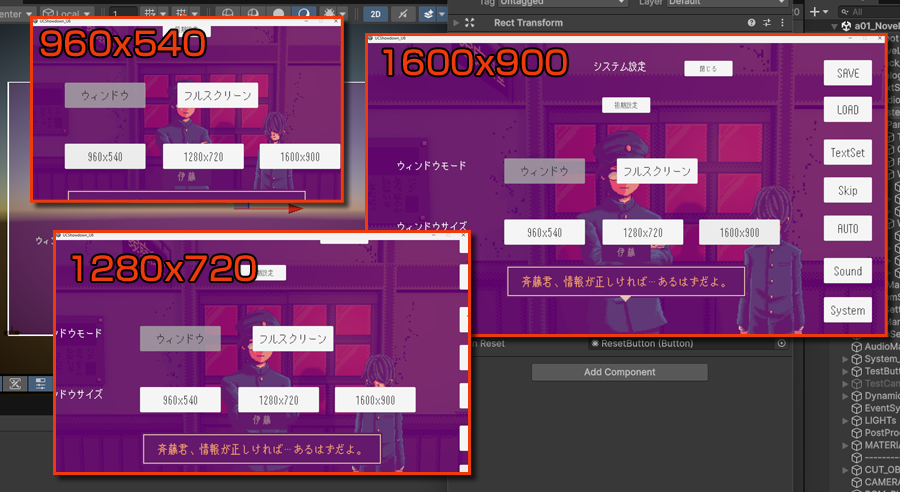Open the System menu in game sidebar
This screenshot has width=900, height=492.
tap(847, 310)
